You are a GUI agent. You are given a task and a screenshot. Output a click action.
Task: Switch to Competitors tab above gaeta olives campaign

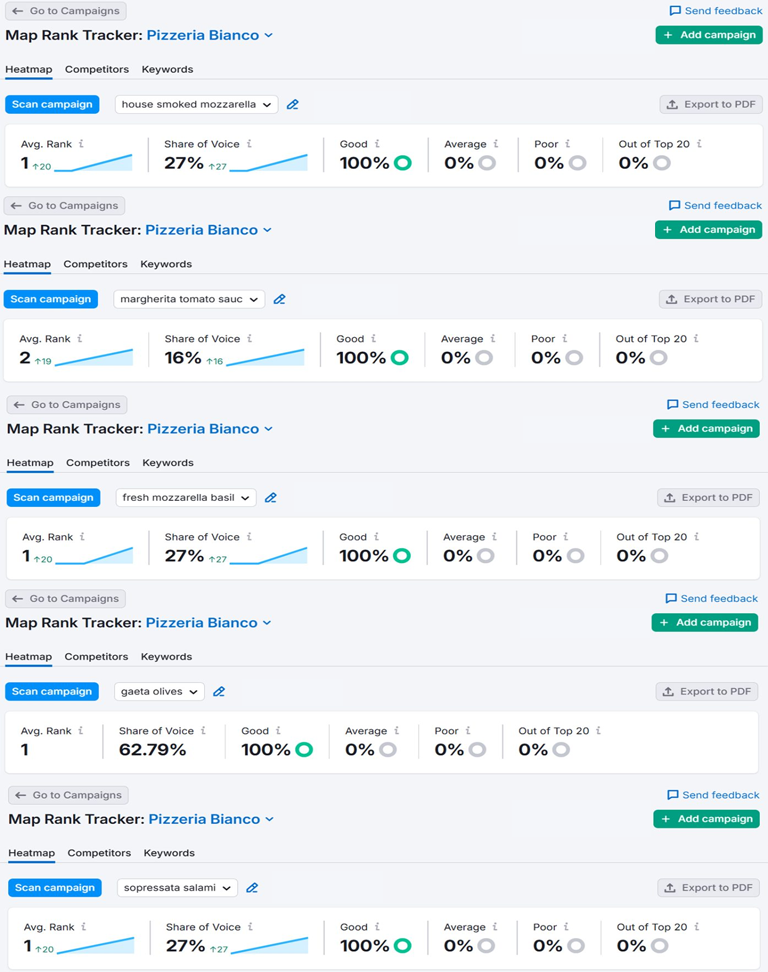[x=96, y=657]
